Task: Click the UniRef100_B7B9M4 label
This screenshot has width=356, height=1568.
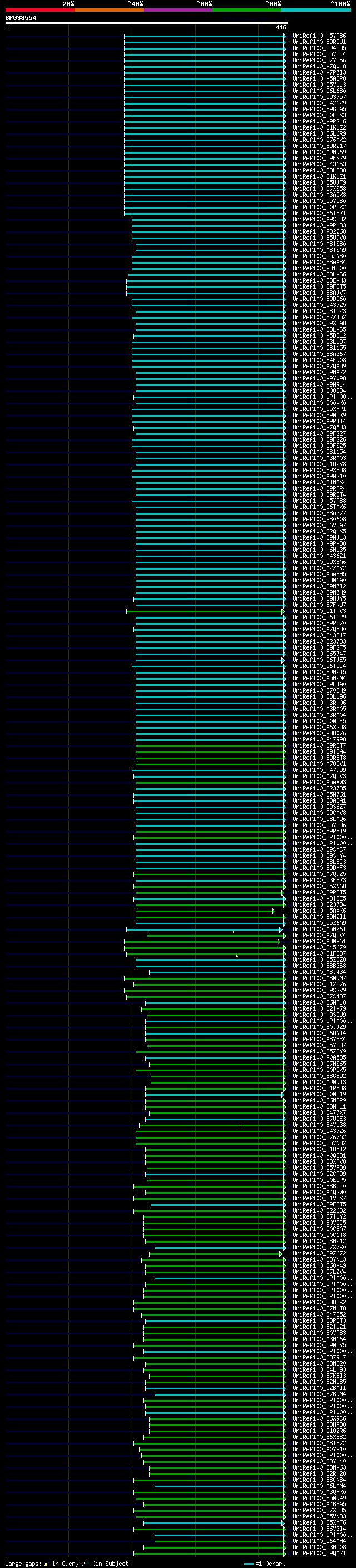Action: coord(319,1394)
